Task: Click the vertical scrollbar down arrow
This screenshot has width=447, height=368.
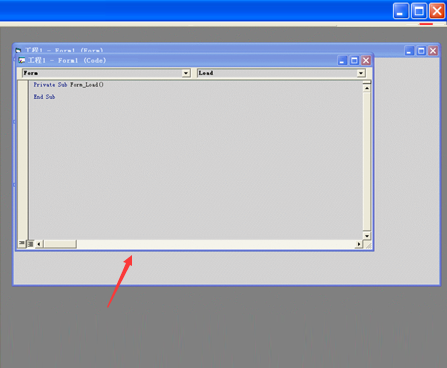Action: [367, 236]
